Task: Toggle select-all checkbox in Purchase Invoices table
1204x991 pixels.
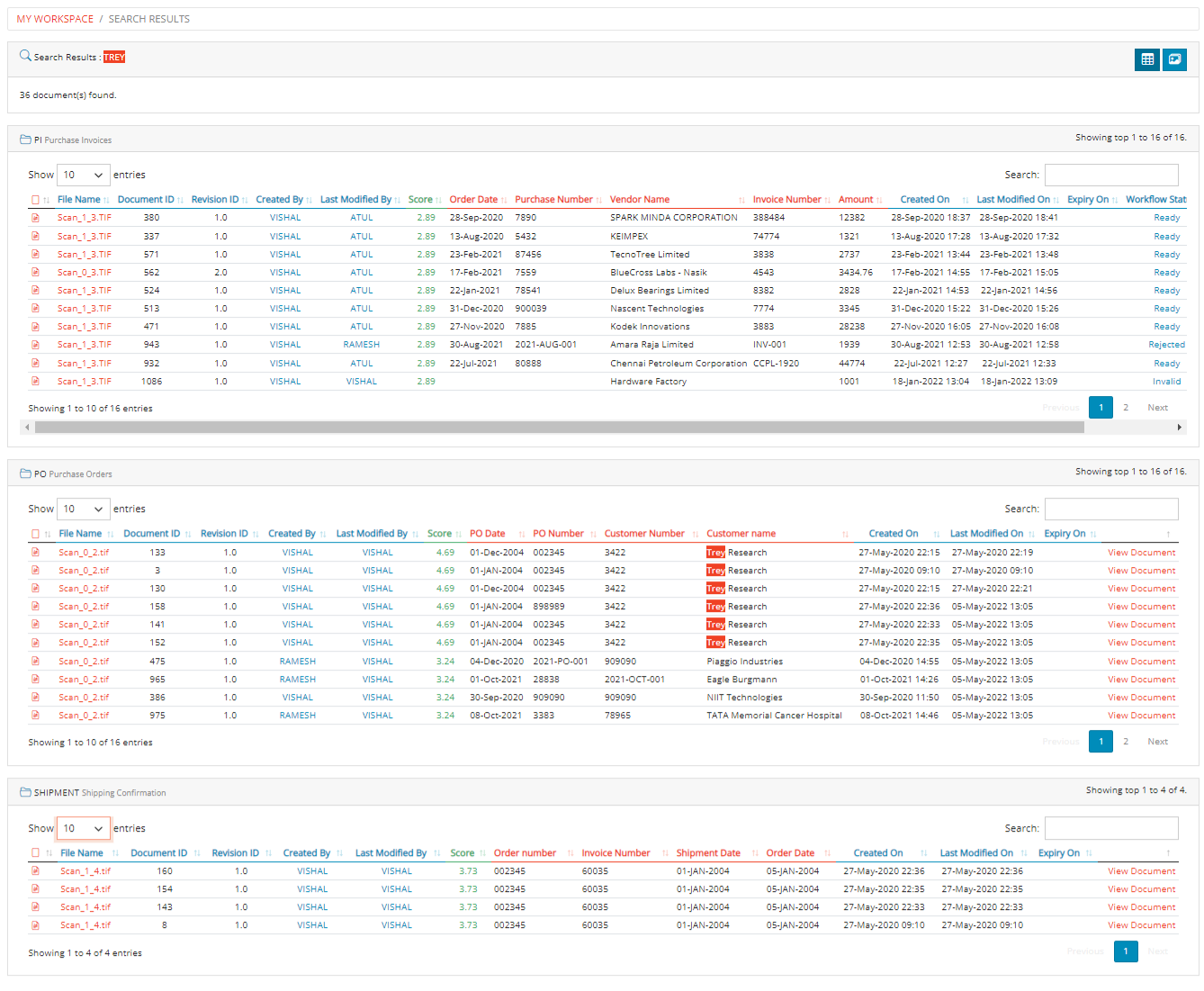Action: (36, 200)
